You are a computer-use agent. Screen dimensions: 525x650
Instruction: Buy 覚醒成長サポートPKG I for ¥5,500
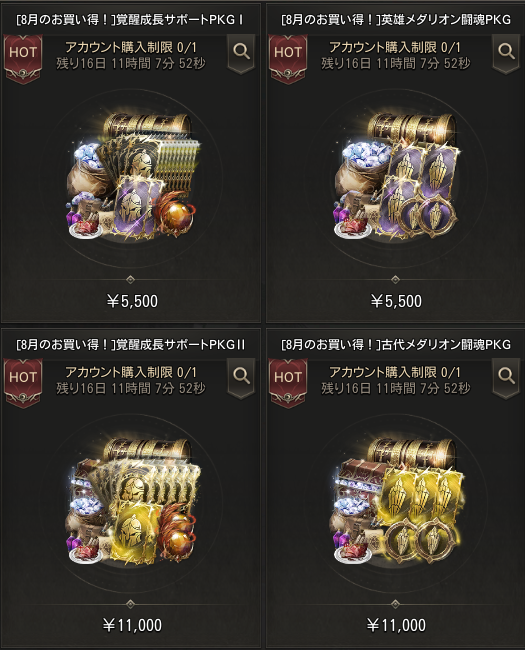pos(132,301)
